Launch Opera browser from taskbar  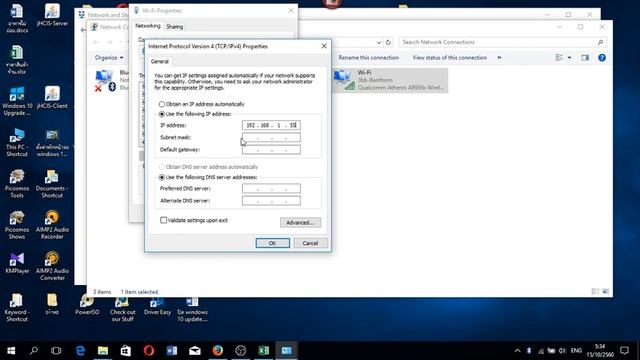click(149, 350)
